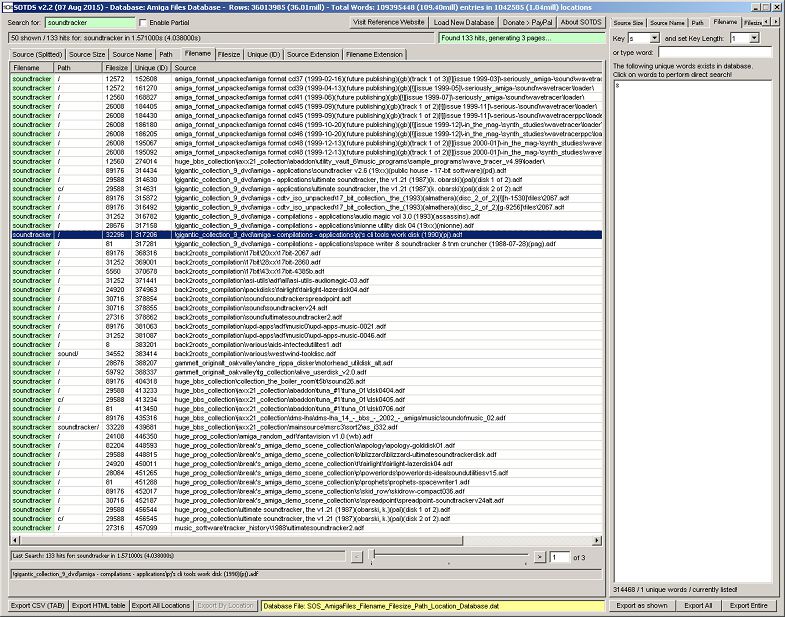Click the SOTDS application icon in title bar

(7, 6)
